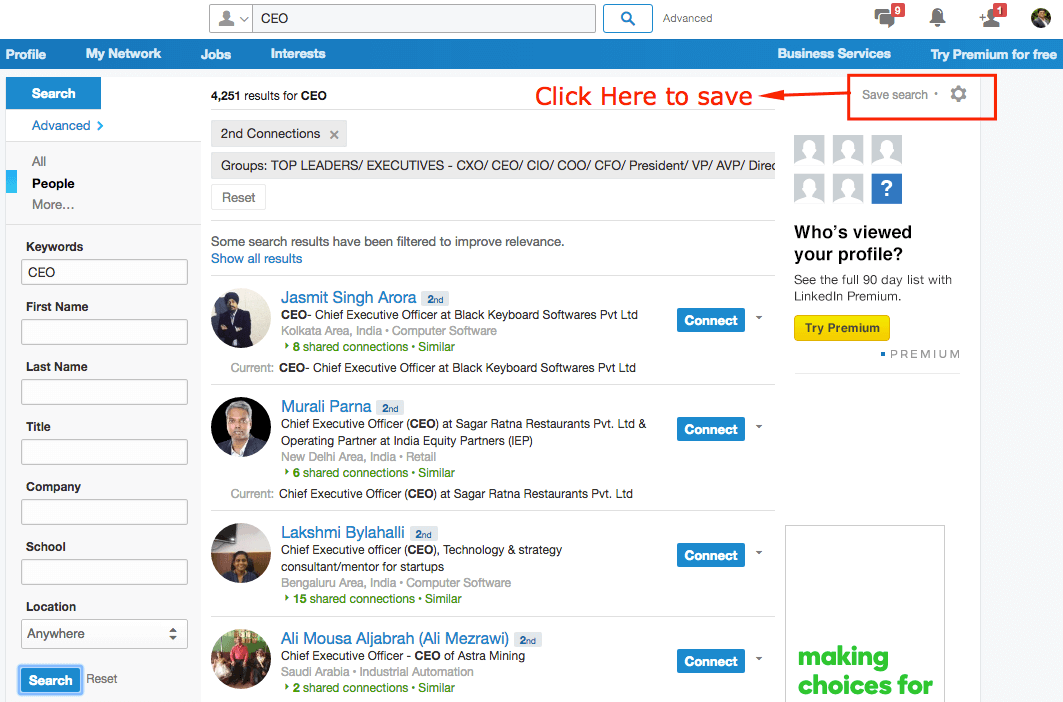Image resolution: width=1063 pixels, height=702 pixels.
Task: Connect with Ali Mousa Aljabrah
Action: click(710, 661)
